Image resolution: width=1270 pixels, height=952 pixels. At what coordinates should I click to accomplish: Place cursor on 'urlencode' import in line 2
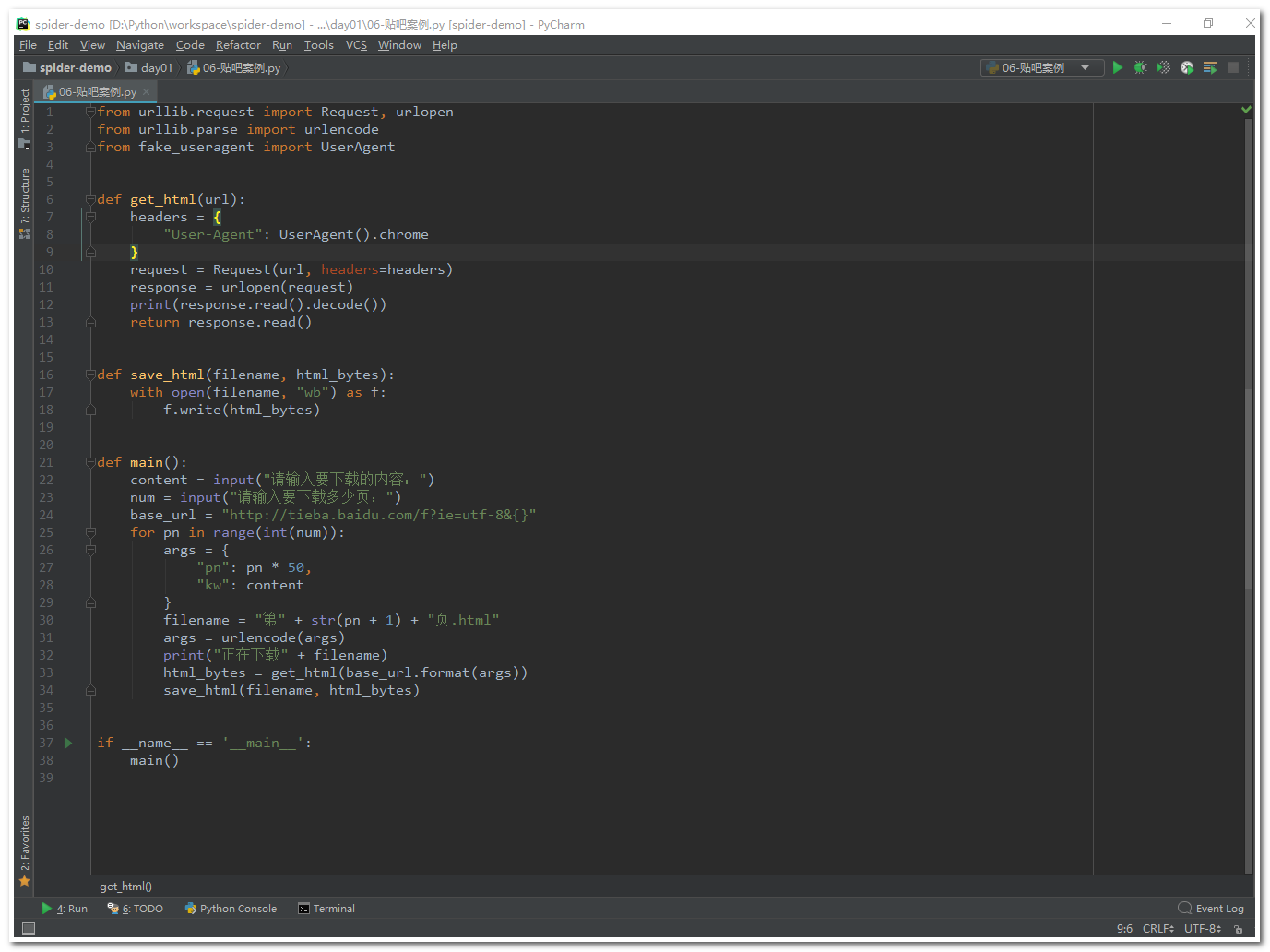(x=341, y=129)
